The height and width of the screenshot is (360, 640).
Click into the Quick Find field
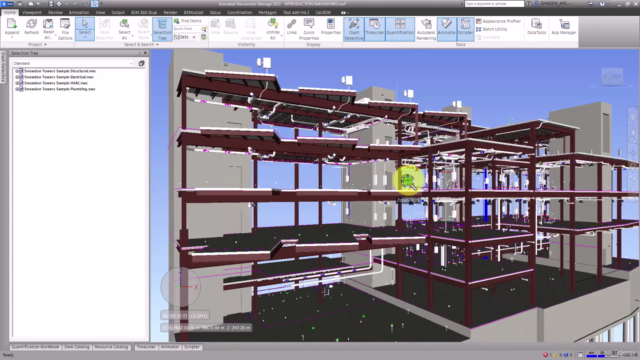click(186, 29)
